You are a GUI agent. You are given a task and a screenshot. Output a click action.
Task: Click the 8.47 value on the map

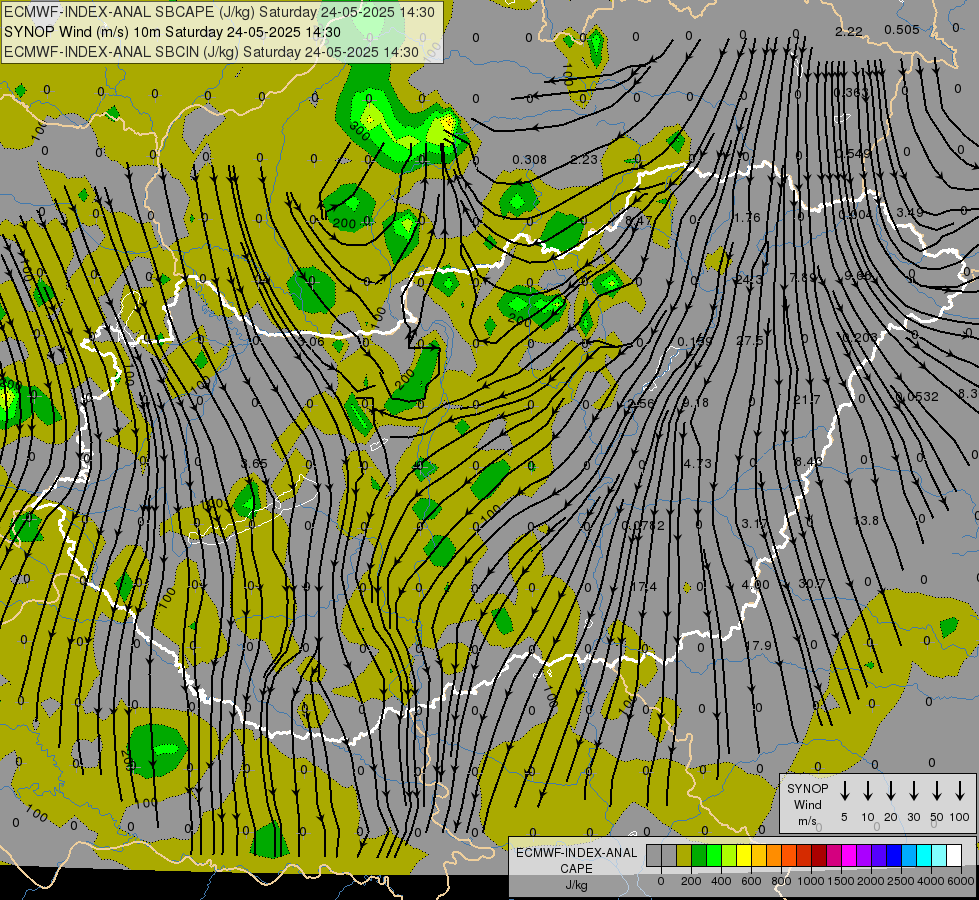(x=638, y=220)
